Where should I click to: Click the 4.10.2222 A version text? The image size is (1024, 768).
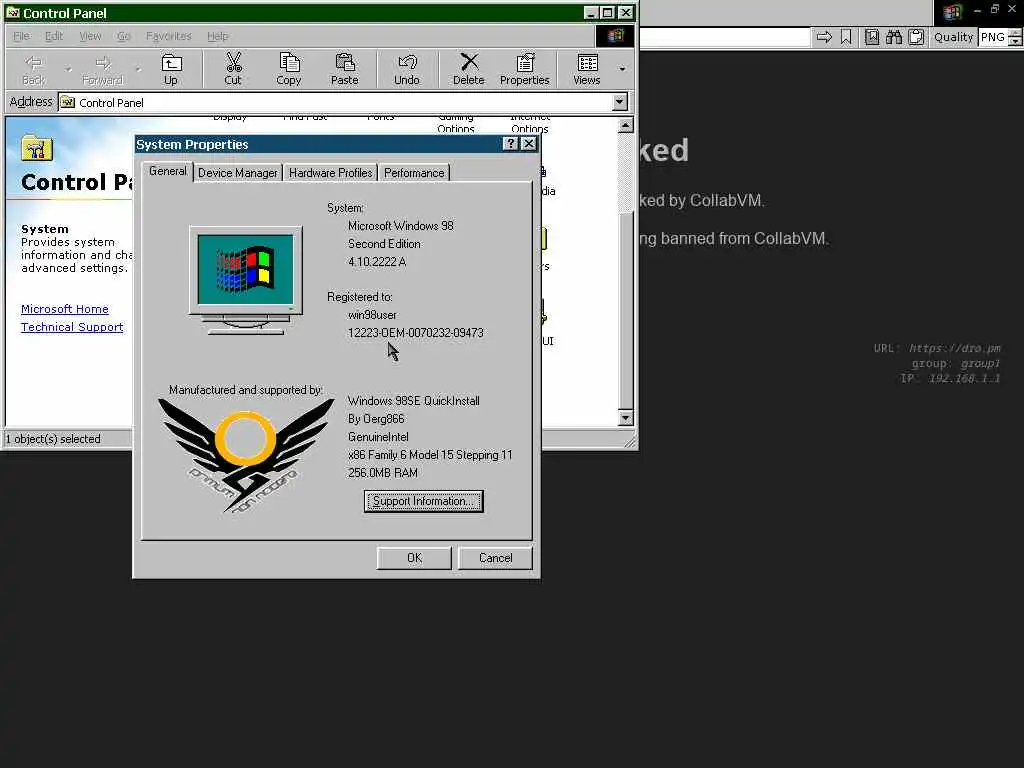[377, 261]
